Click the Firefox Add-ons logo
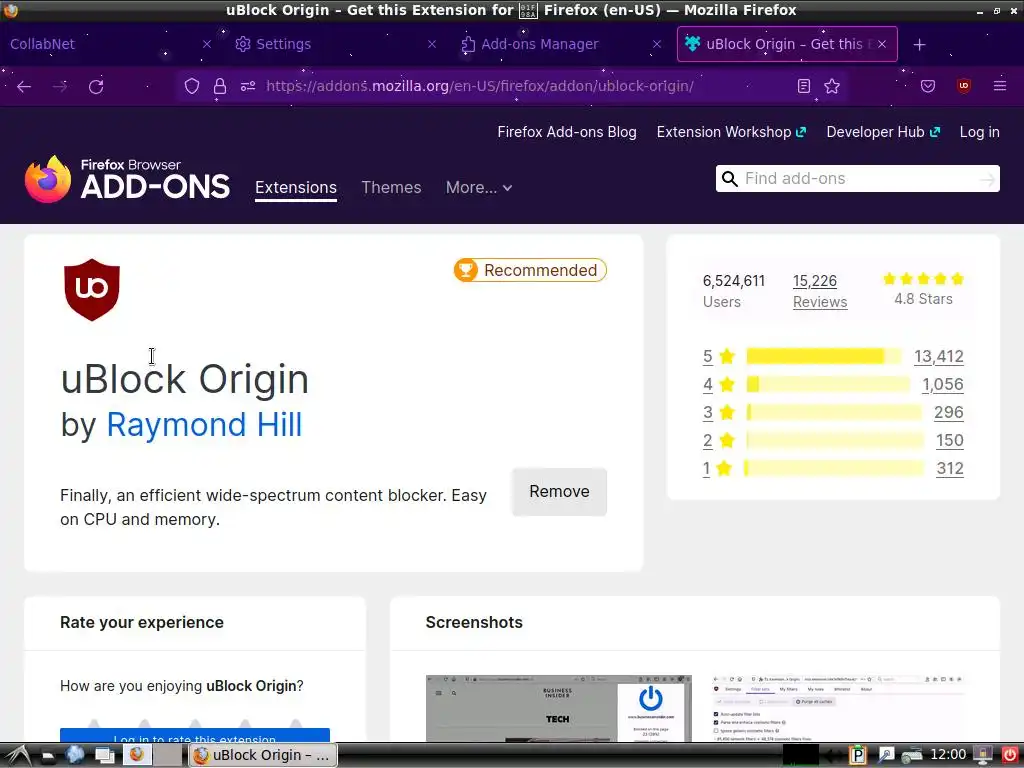1024x768 pixels. click(x=127, y=179)
